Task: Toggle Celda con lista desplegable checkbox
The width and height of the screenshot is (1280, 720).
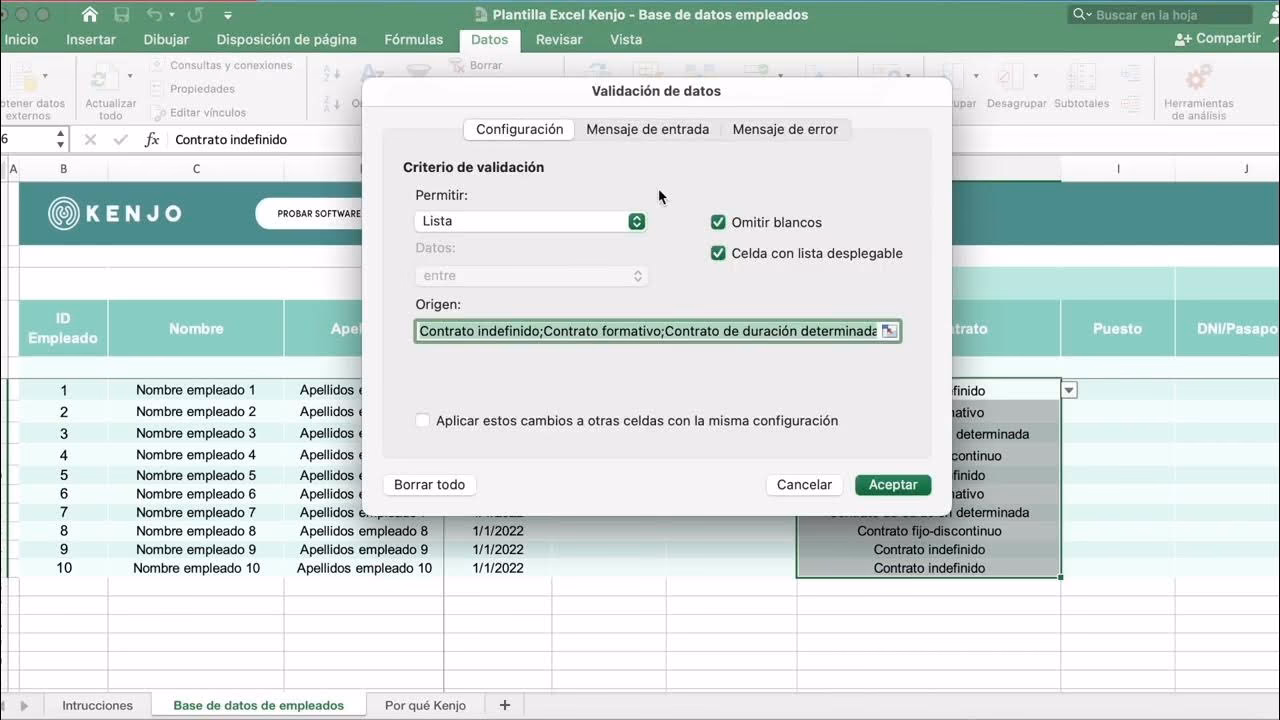Action: tap(718, 253)
